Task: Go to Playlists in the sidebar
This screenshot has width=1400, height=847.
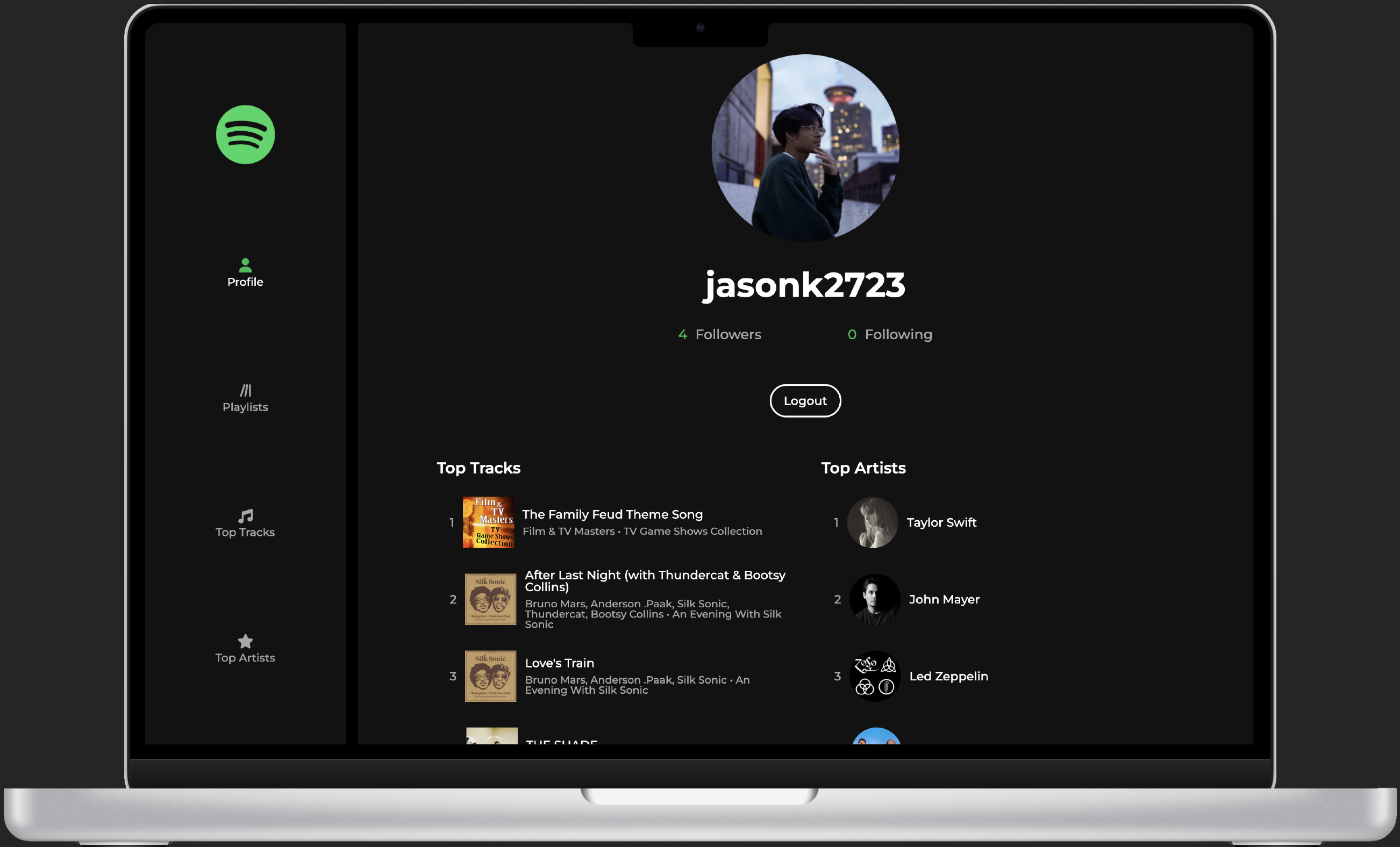Action: 246,407
